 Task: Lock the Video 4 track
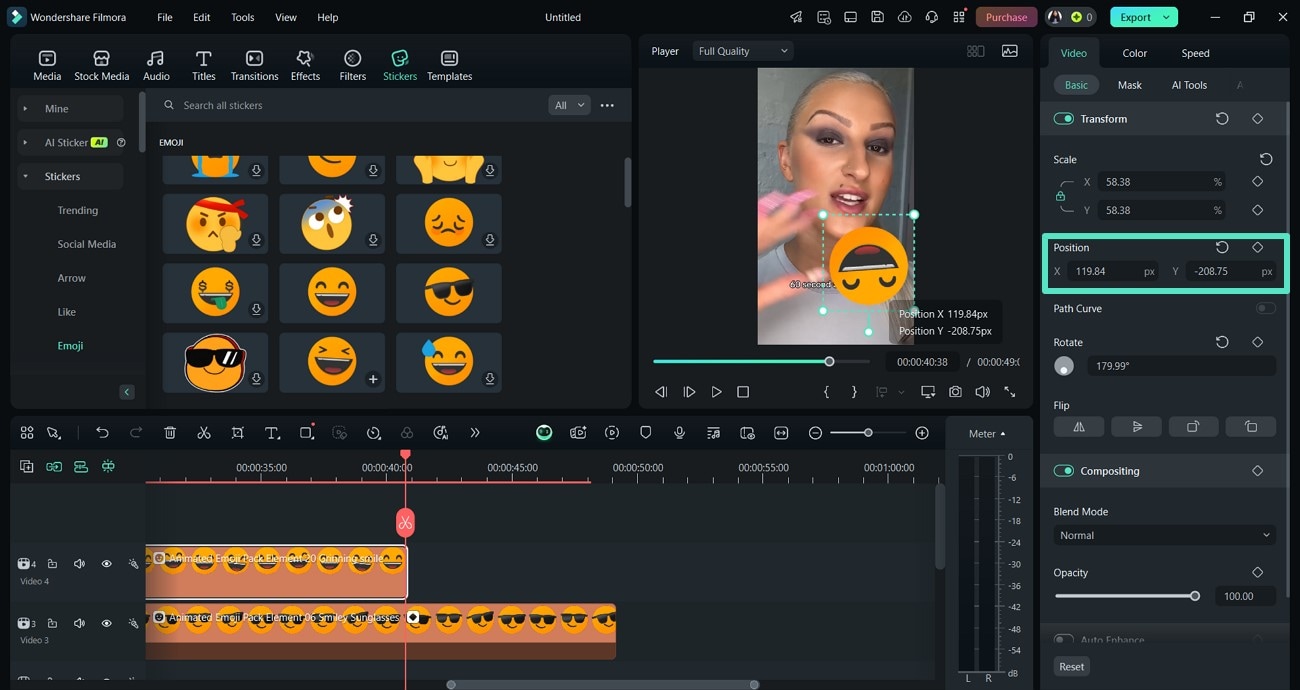[52, 564]
